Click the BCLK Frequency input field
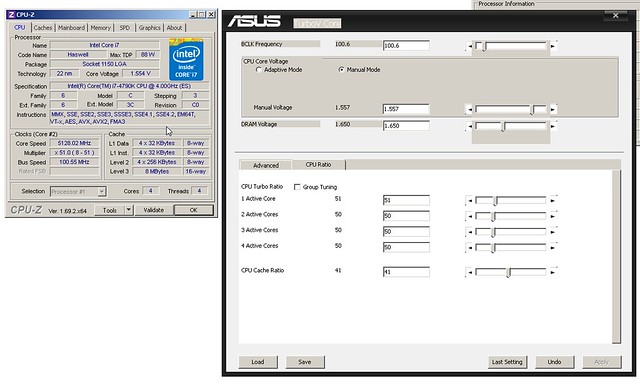640x386 pixels. [x=406, y=46]
